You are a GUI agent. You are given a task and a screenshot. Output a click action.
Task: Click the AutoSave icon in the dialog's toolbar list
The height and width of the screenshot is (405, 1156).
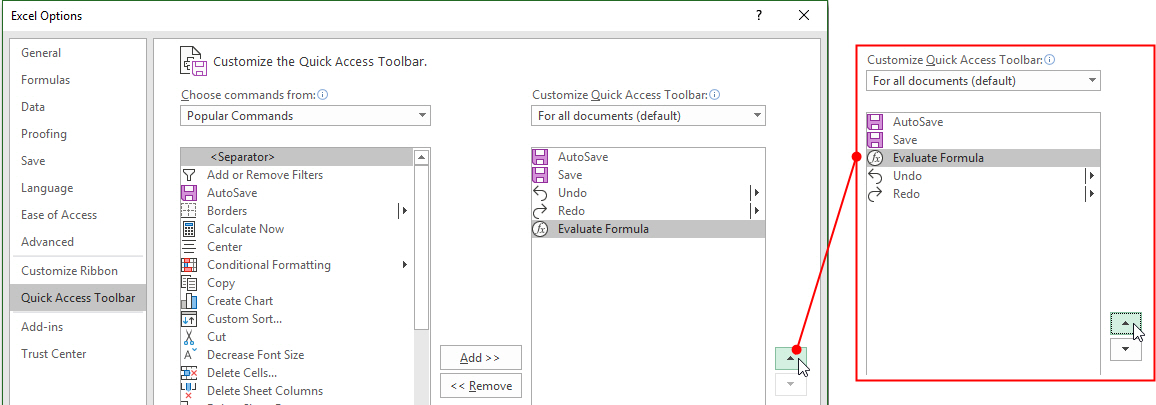[x=540, y=156]
